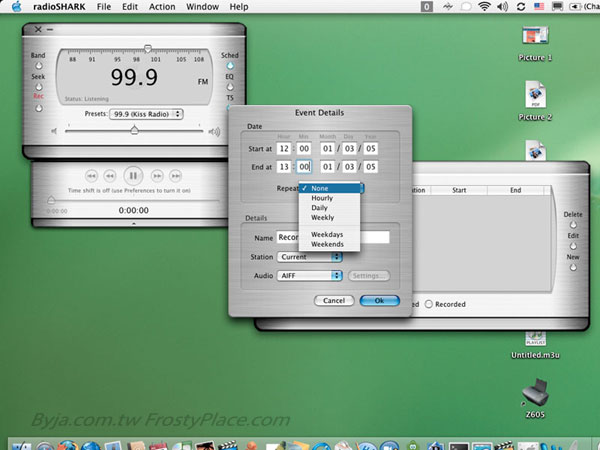Click the low volume speaker icon
600x450 pixels.
(x=54, y=131)
